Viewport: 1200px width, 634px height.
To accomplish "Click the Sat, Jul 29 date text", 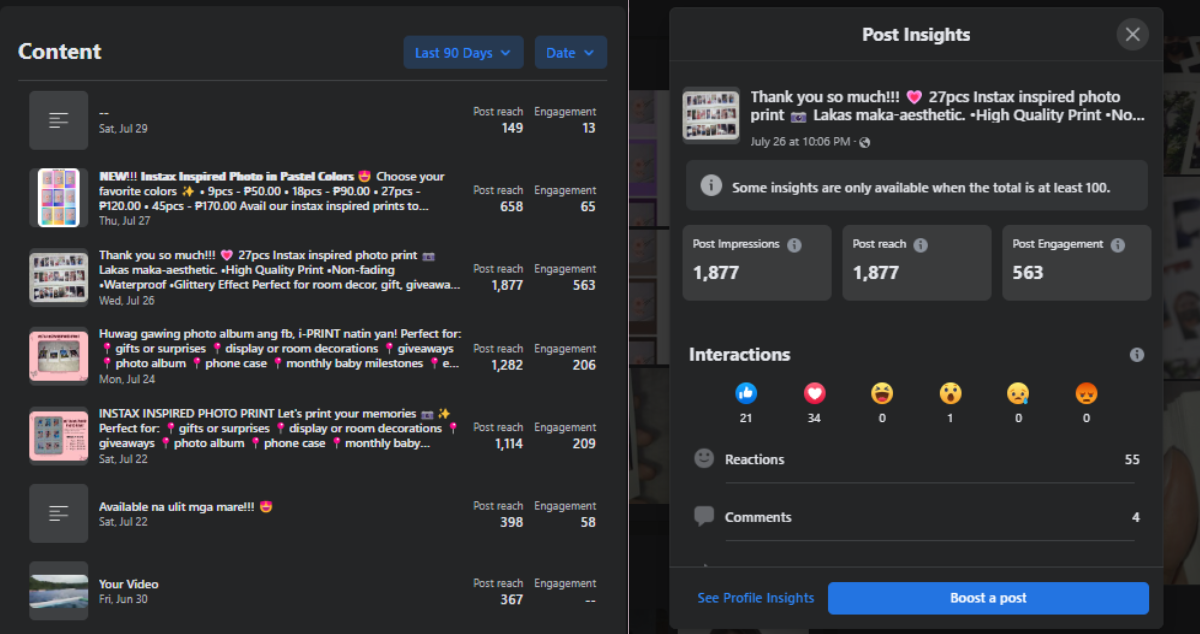I will click(123, 129).
